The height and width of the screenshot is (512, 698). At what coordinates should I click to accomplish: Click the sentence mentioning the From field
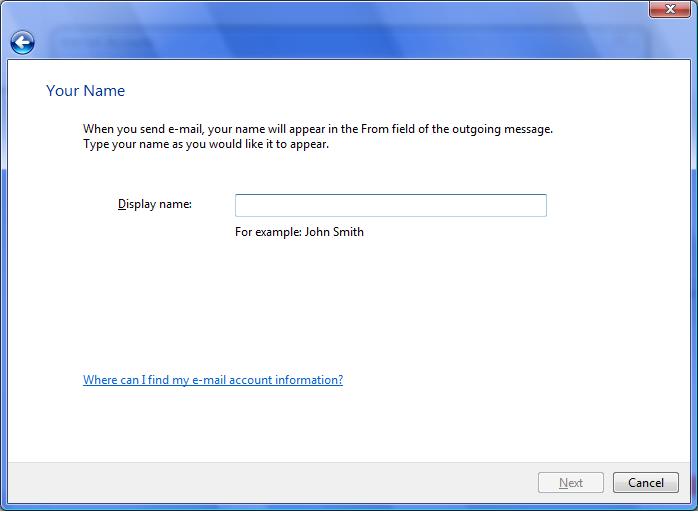pos(317,129)
